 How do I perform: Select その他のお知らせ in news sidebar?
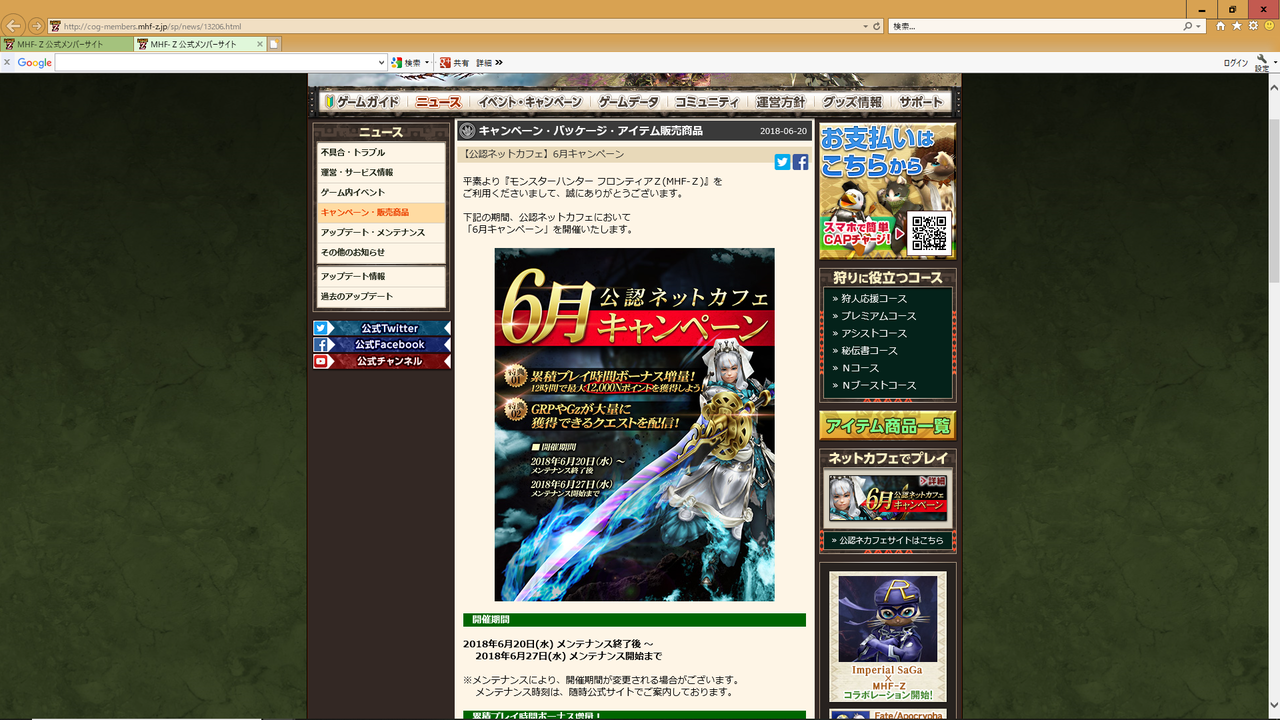pyautogui.click(x=381, y=253)
